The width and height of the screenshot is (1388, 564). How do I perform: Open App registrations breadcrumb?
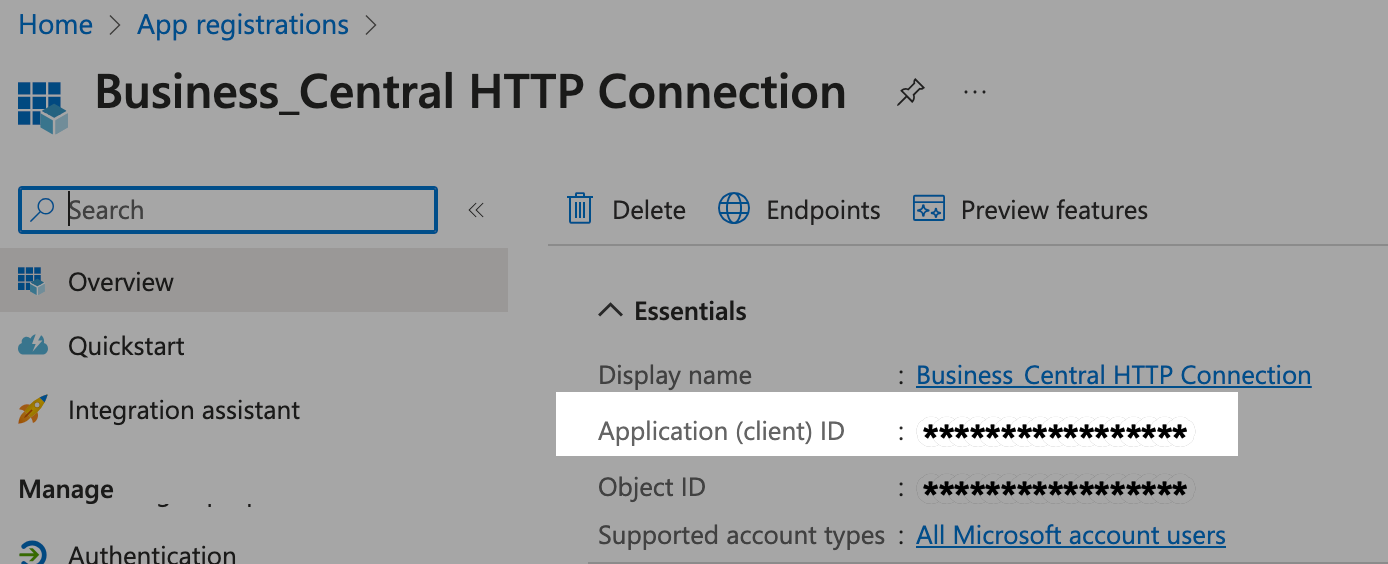[x=243, y=25]
